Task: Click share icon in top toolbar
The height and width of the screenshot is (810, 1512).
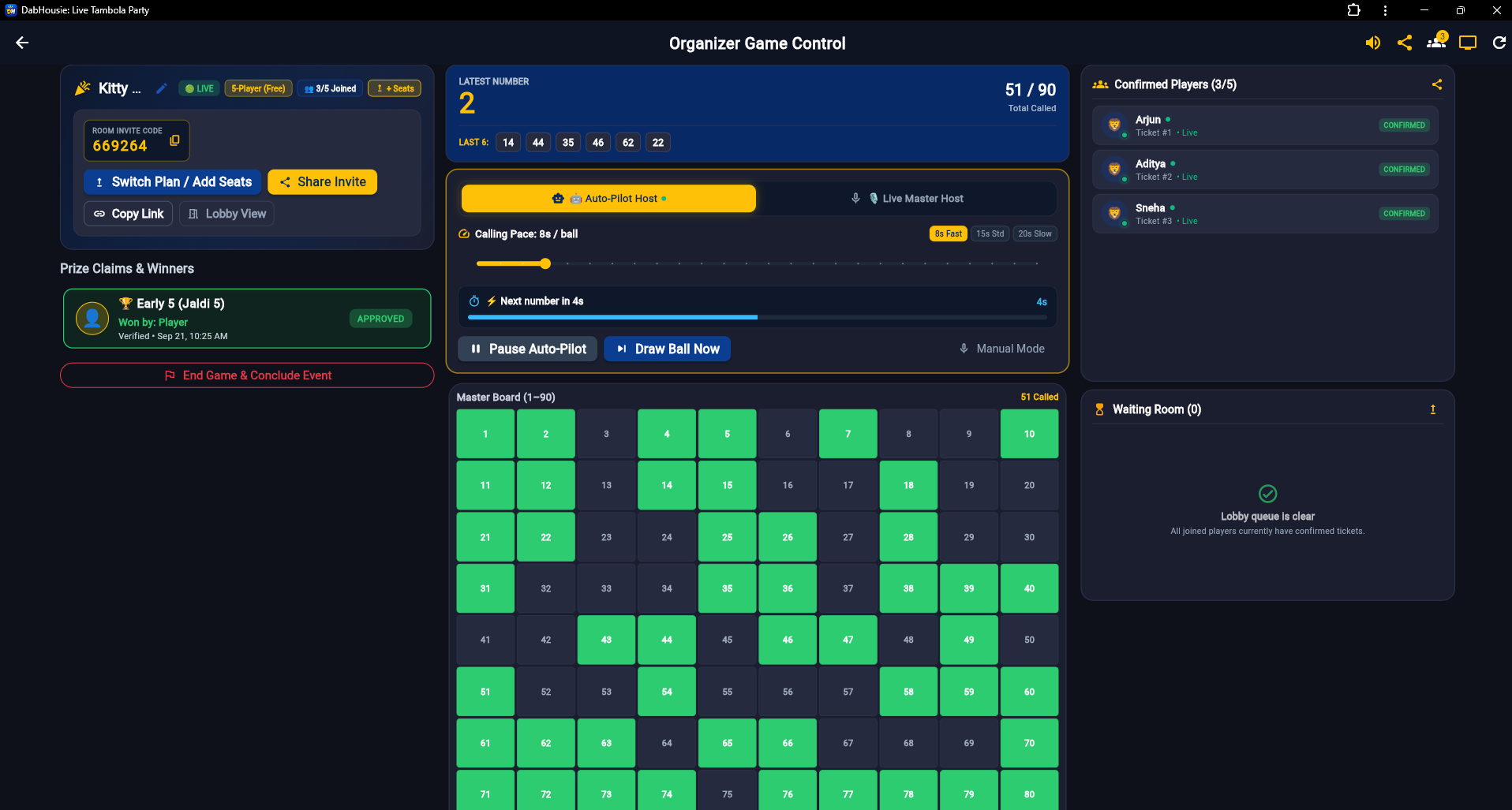Action: click(1405, 43)
